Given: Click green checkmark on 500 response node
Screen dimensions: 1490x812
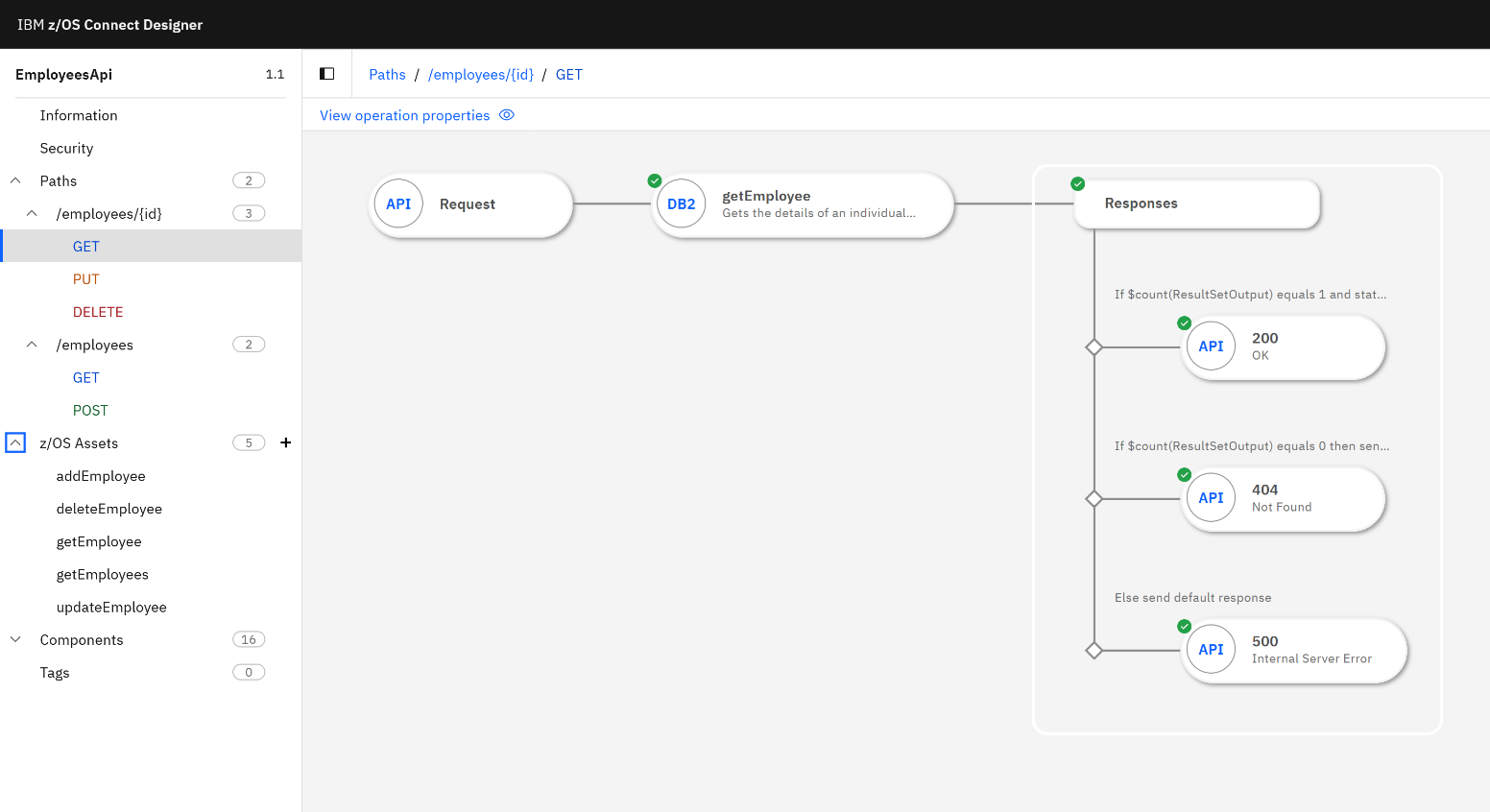Looking at the screenshot, I should tap(1185, 626).
